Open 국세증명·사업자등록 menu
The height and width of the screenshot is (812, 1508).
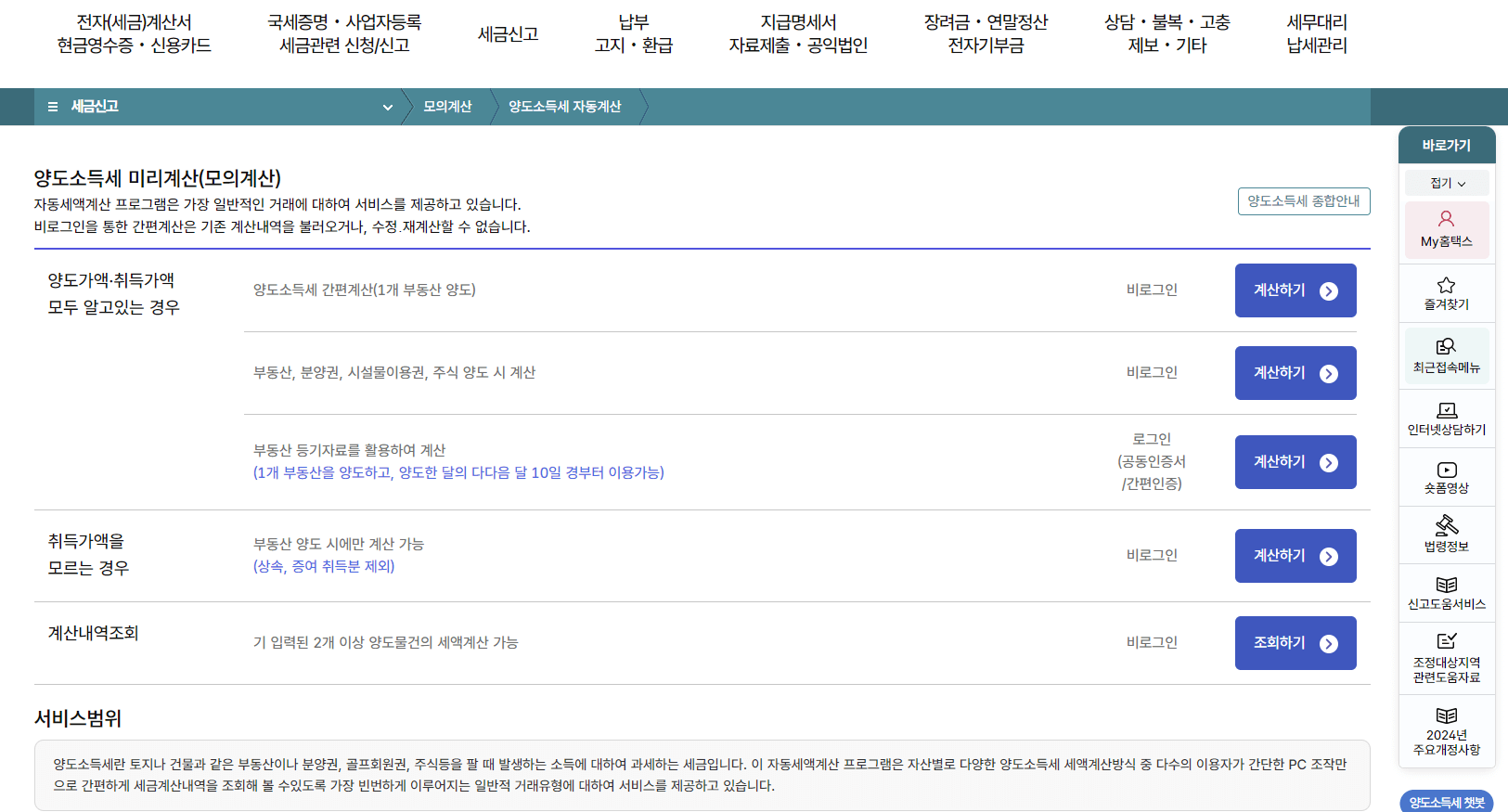click(344, 33)
